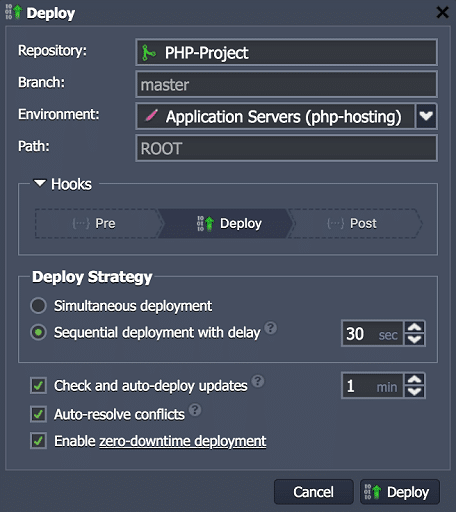Increase the auto-deploy minutes interval
This screenshot has height=512, width=456.
414,380
